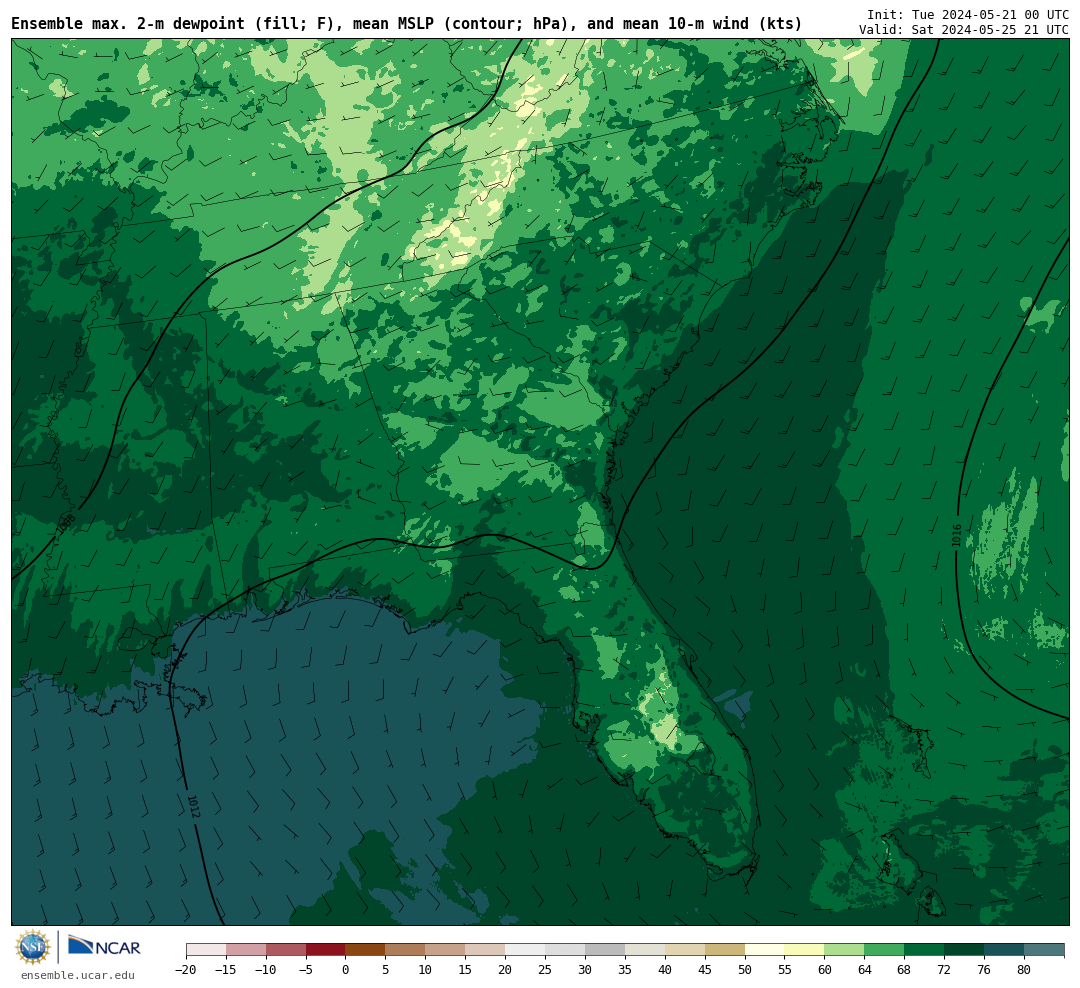The image size is (1080, 988).
Task: Click the colorbar label 64
Action: coord(865,970)
